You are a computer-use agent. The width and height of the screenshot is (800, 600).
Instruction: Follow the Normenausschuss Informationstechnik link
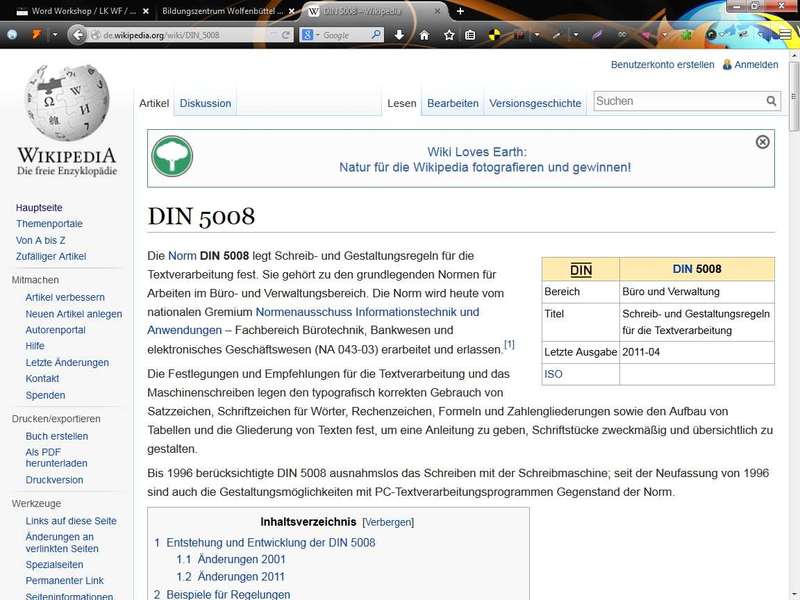pos(367,312)
